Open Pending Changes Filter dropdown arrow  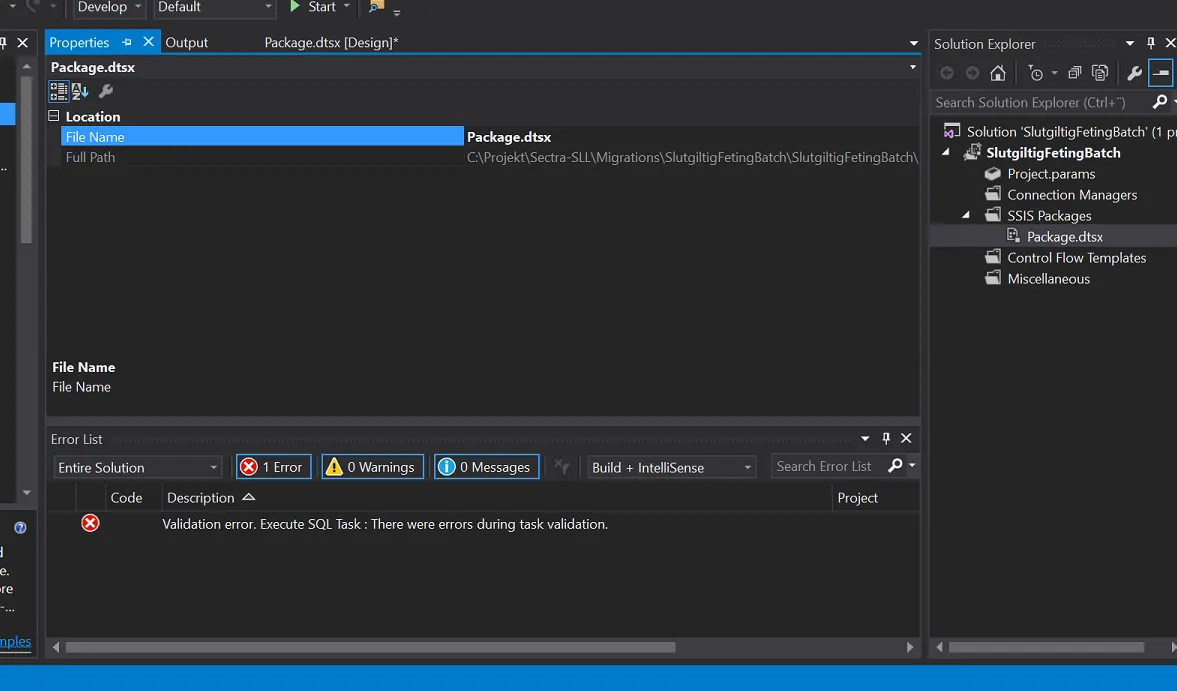click(1054, 73)
